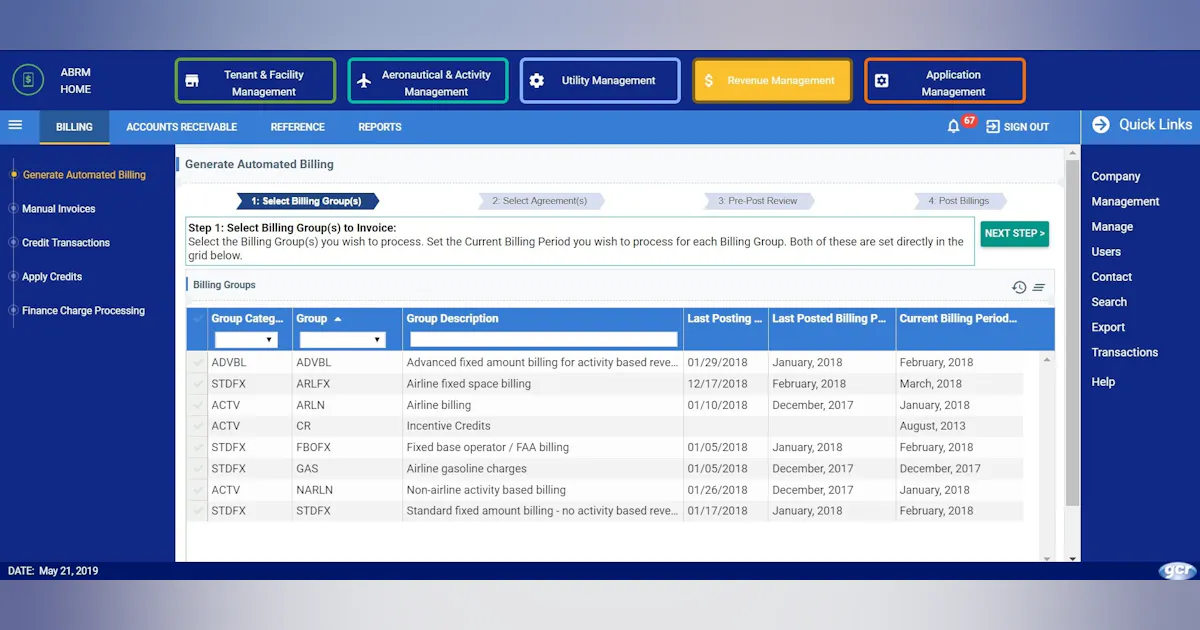The image size is (1200, 630).
Task: Expand the Finance Charge Processing item
Action: pyautogui.click(x=13, y=311)
